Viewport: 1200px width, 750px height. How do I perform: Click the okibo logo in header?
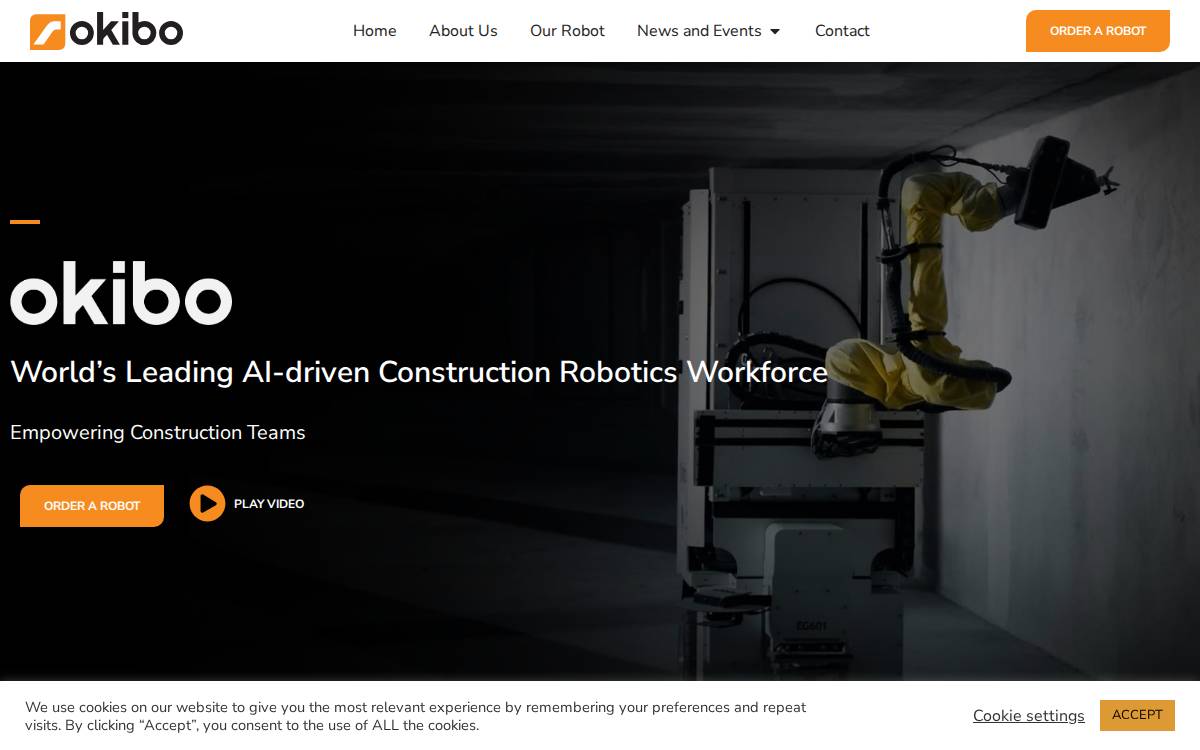pyautogui.click(x=106, y=31)
